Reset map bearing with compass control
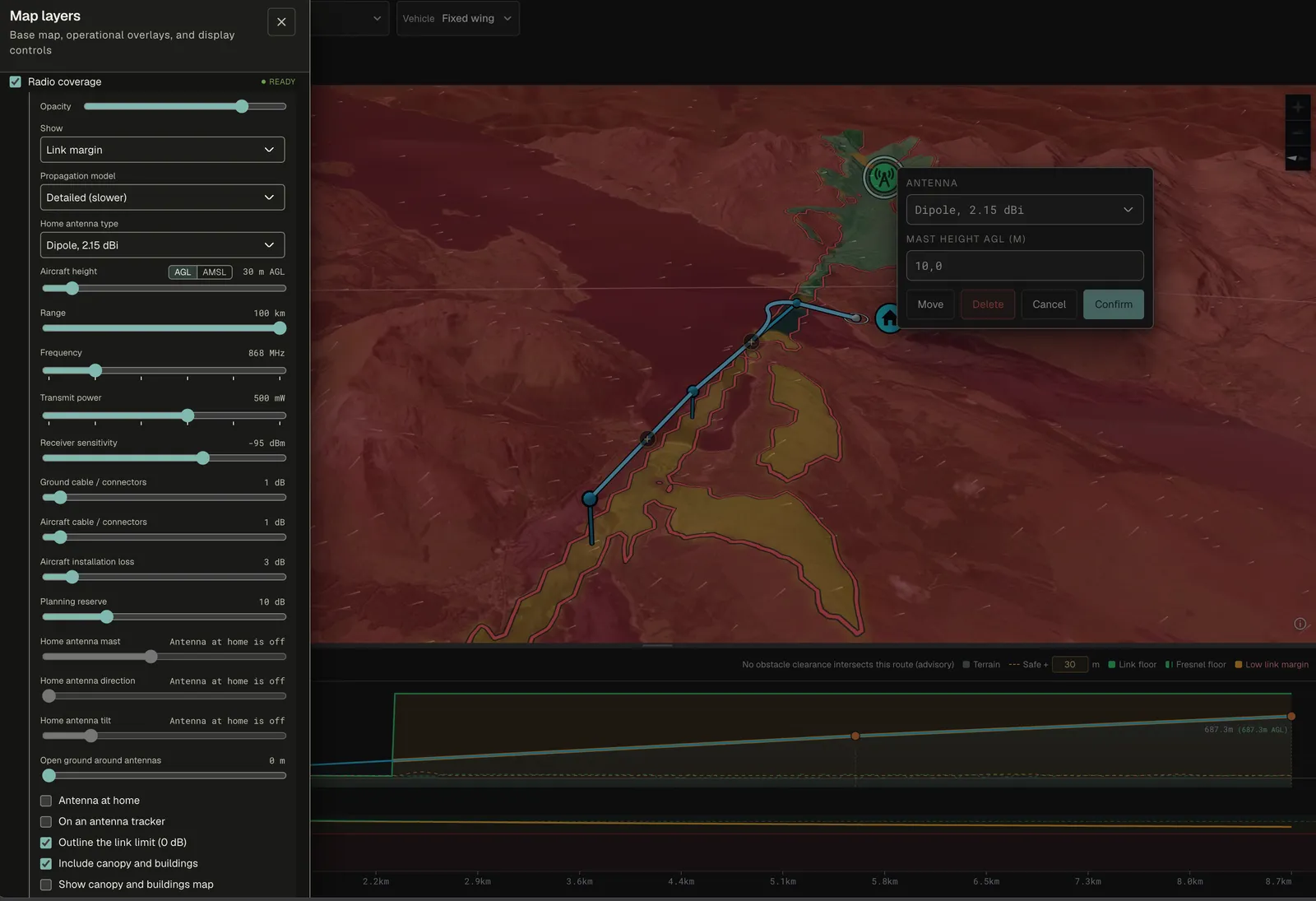Image resolution: width=1316 pixels, height=901 pixels. pos(1298,157)
